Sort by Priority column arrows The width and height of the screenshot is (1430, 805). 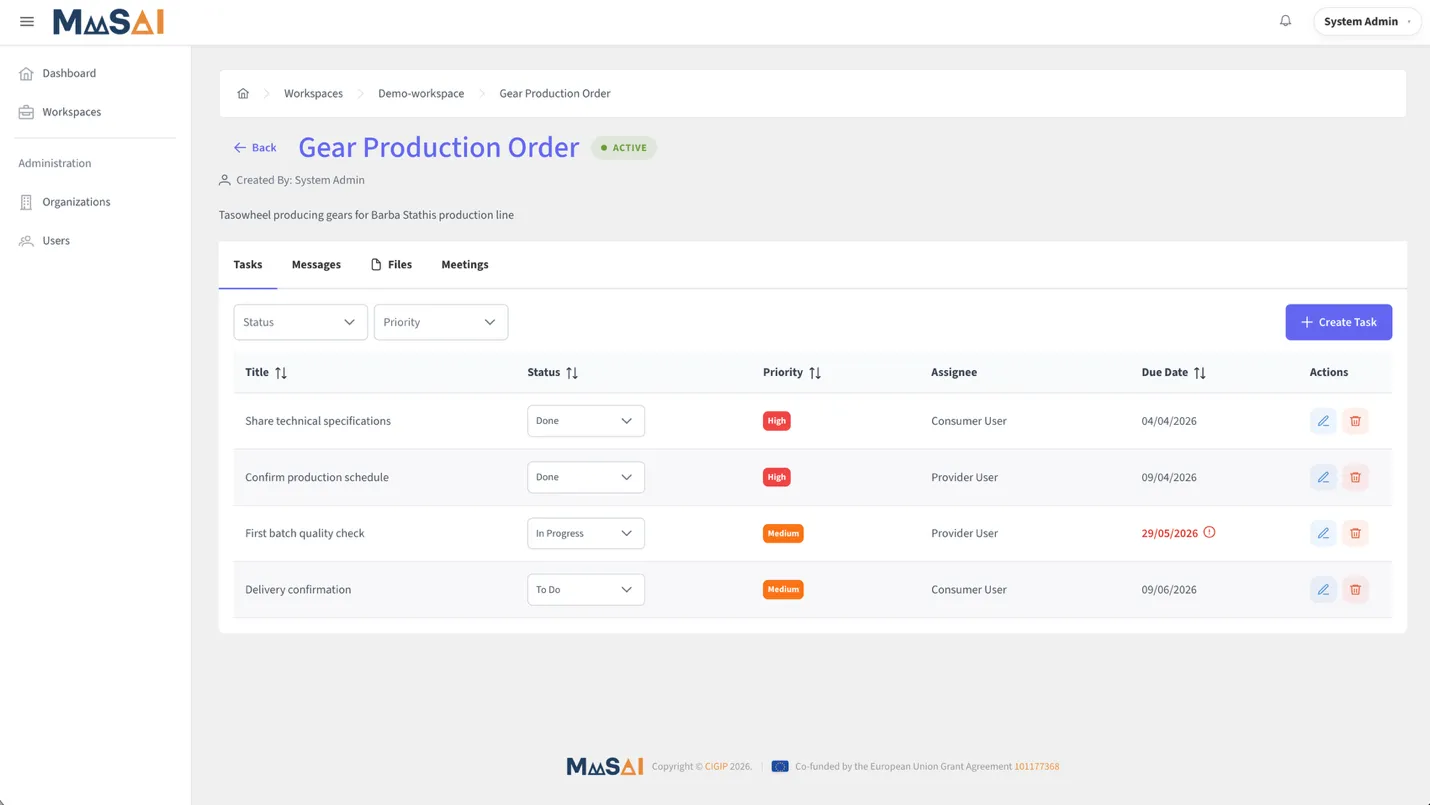(x=815, y=373)
